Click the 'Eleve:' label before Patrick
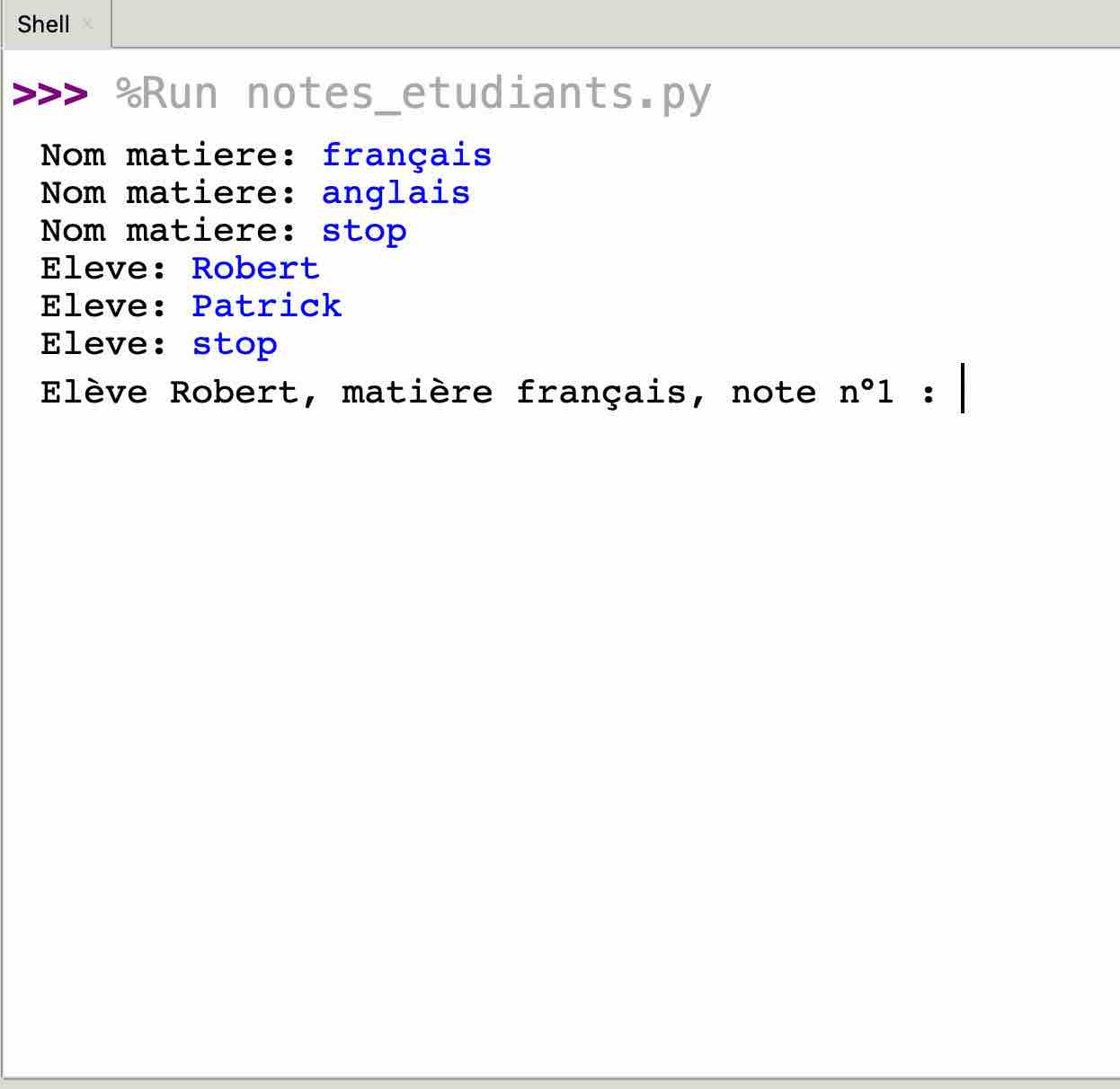1120x1089 pixels. pyautogui.click(x=103, y=306)
